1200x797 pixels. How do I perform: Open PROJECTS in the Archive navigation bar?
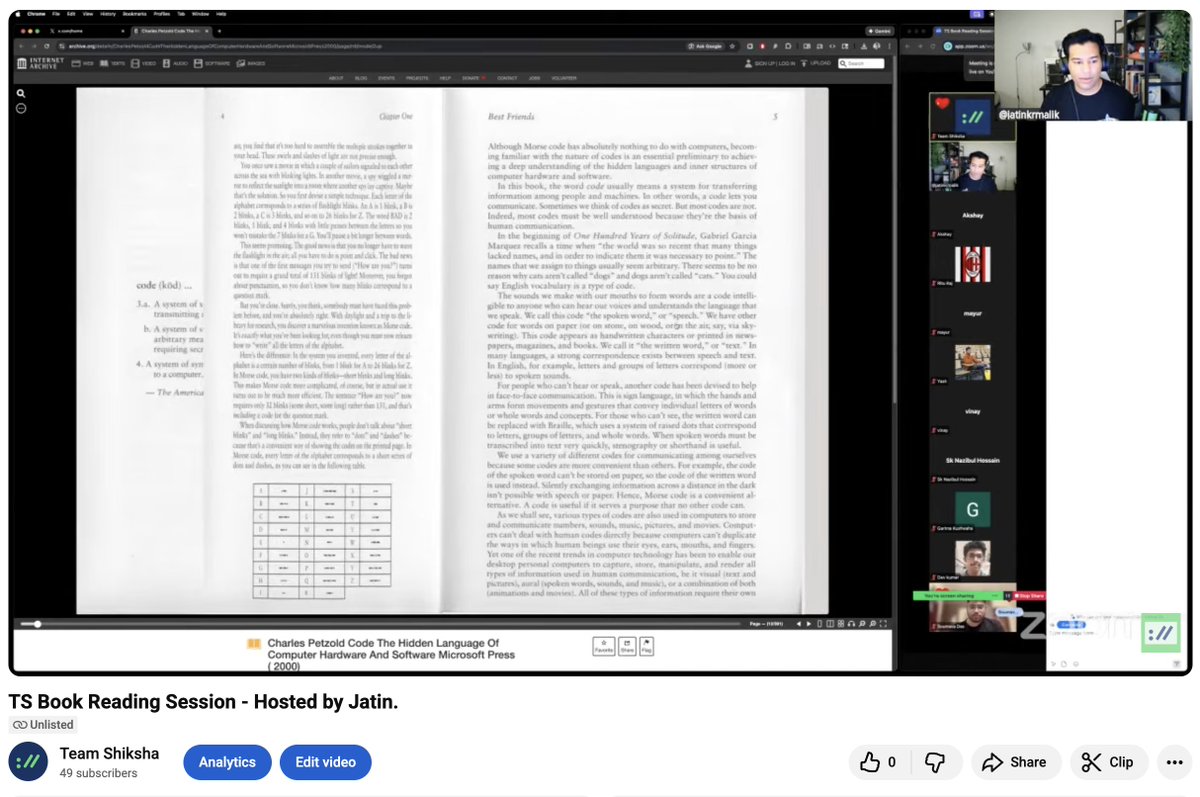coord(417,78)
